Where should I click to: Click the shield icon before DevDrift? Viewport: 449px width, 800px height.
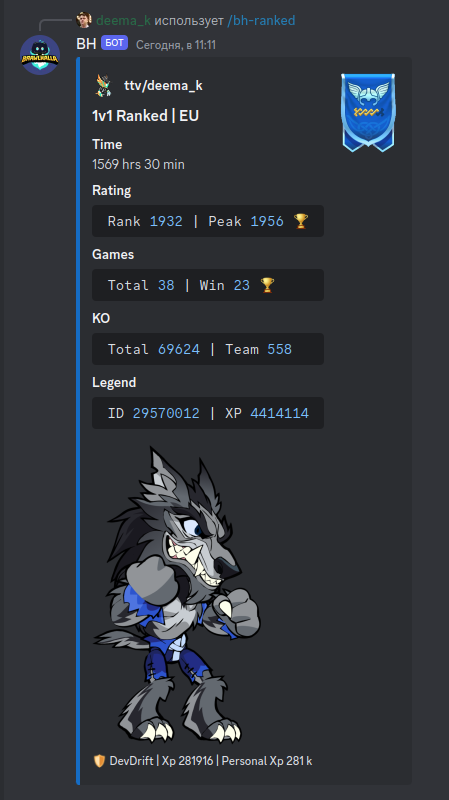pos(99,761)
